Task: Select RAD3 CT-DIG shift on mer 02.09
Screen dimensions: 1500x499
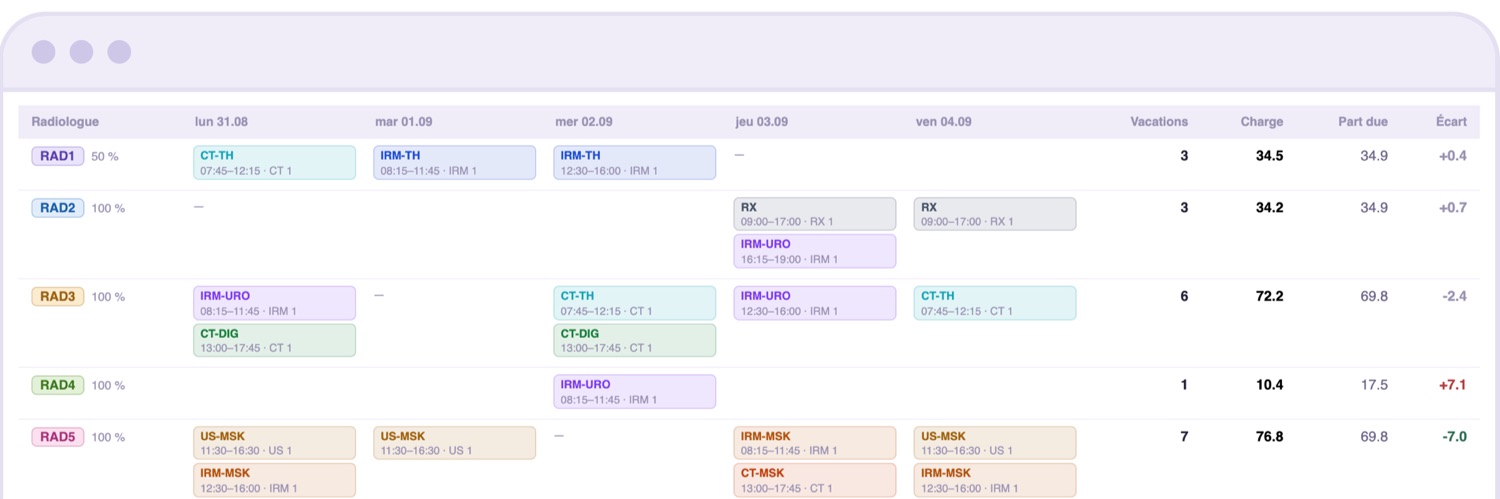Action: 635,340
